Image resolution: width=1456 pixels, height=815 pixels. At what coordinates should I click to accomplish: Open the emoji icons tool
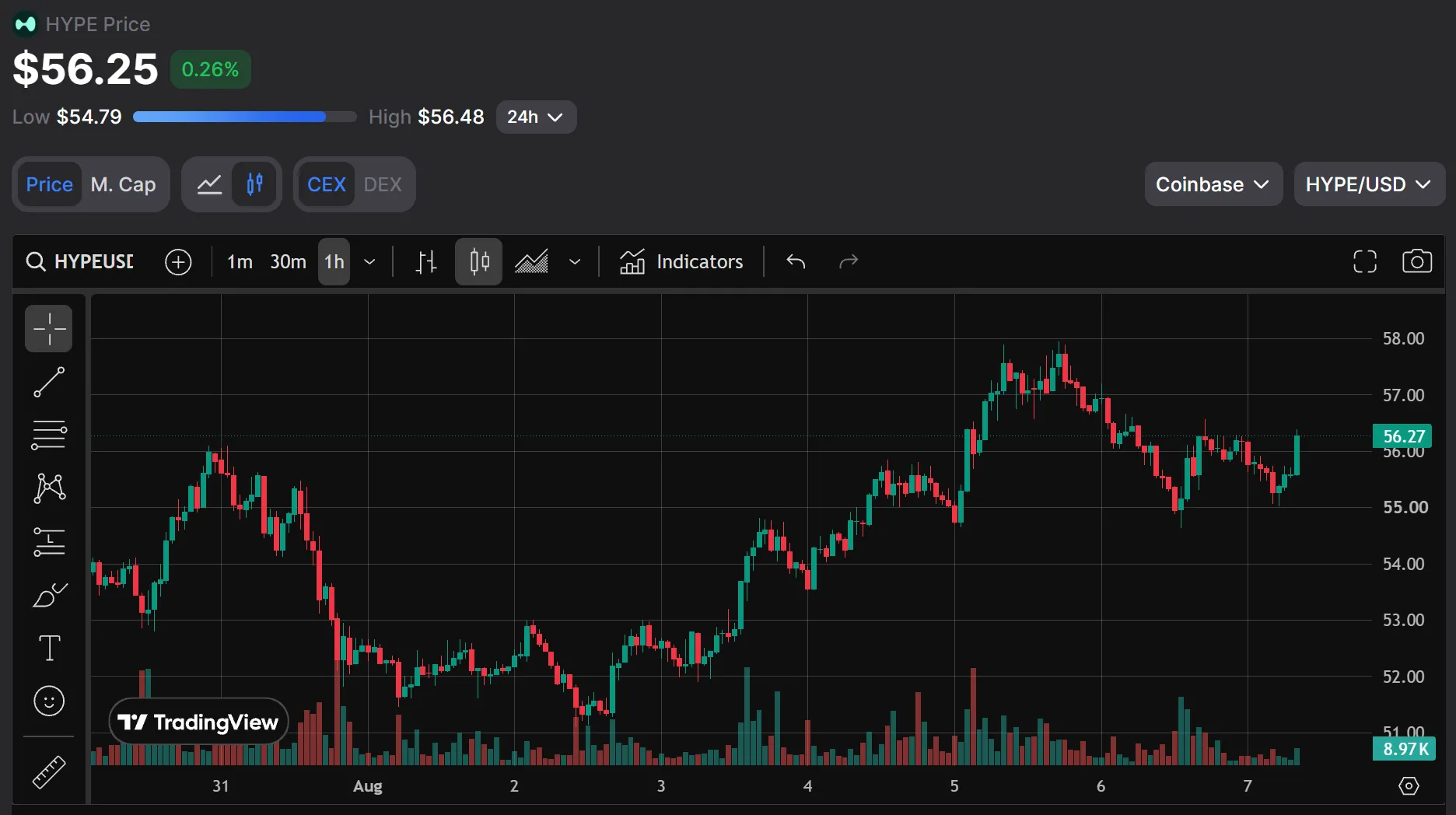click(x=49, y=701)
